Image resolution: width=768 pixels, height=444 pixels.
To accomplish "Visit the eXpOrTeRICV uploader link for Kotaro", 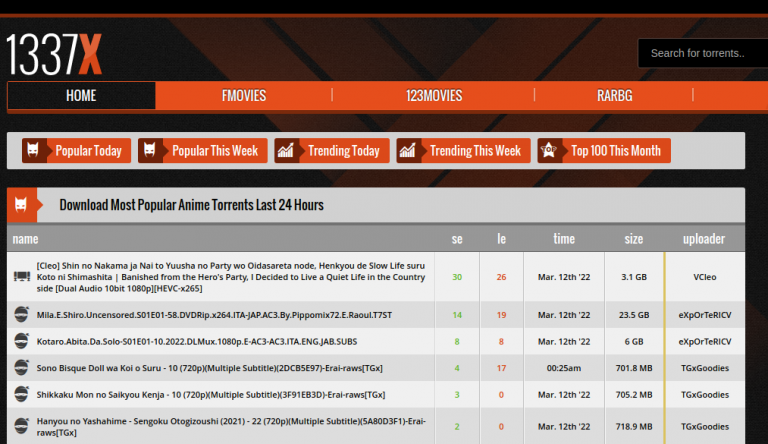I will click(x=704, y=341).
